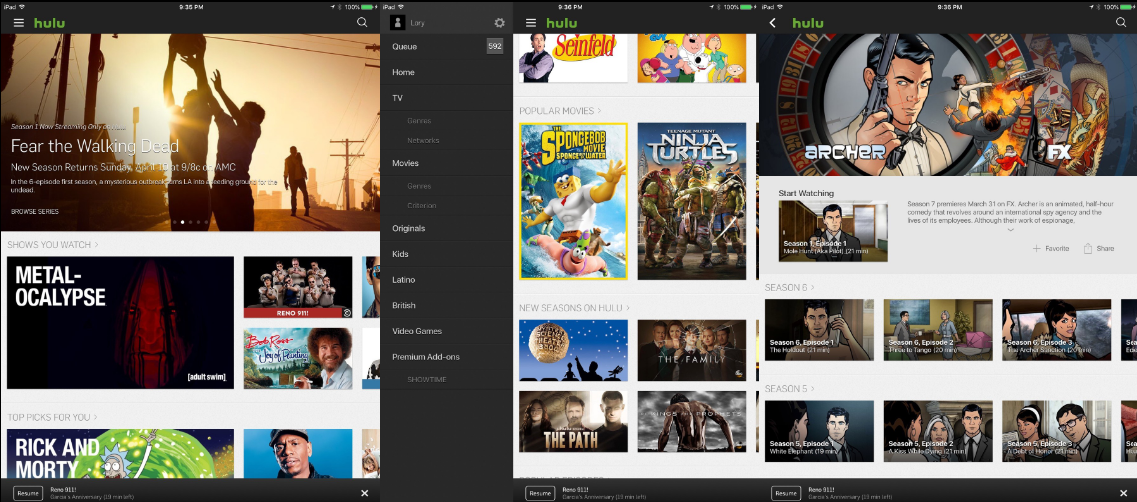Open POPULAR MOVIES section arrow
1137x502 pixels.
pyautogui.click(x=599, y=111)
